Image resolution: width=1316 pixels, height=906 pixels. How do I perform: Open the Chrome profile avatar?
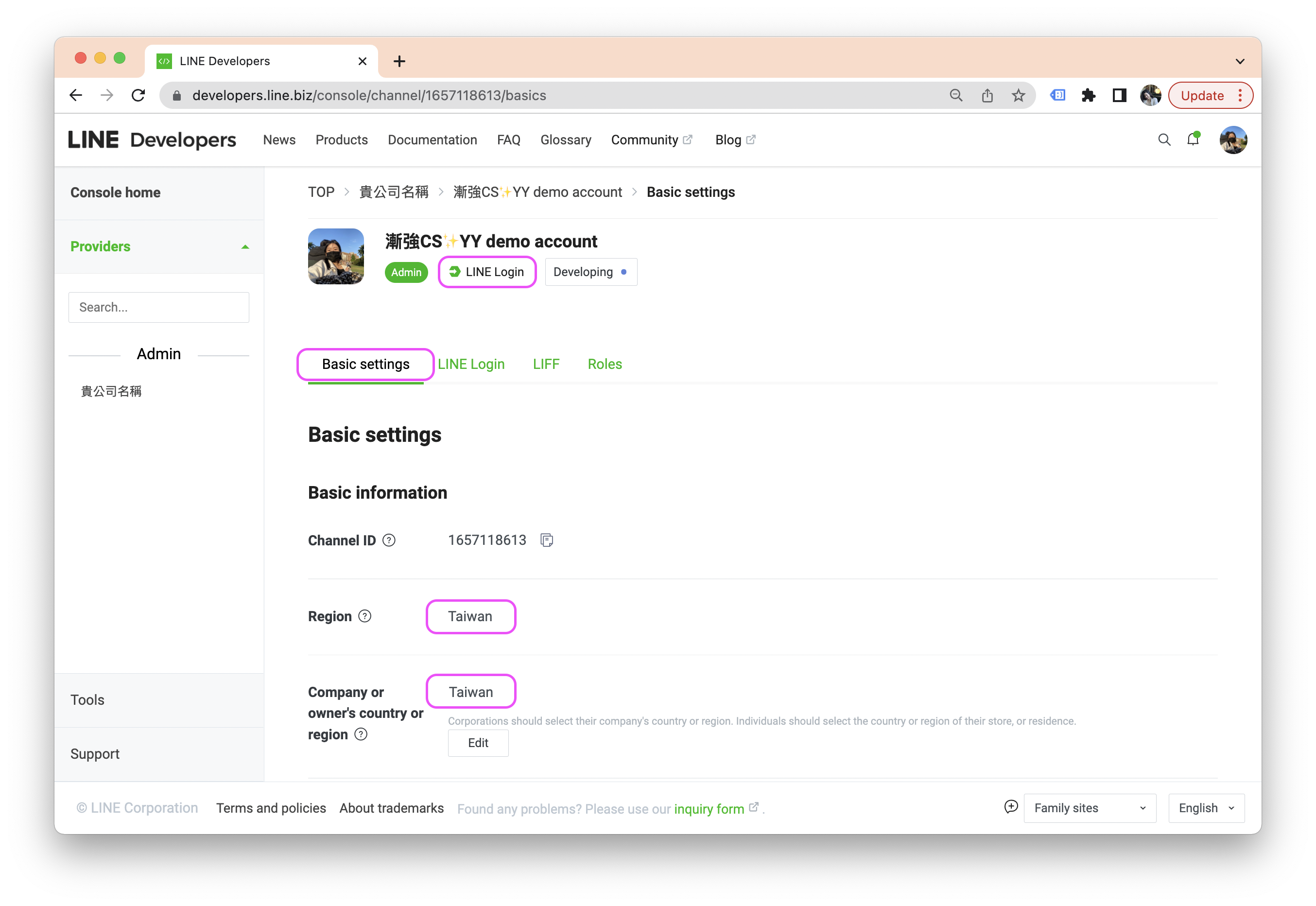(x=1150, y=95)
